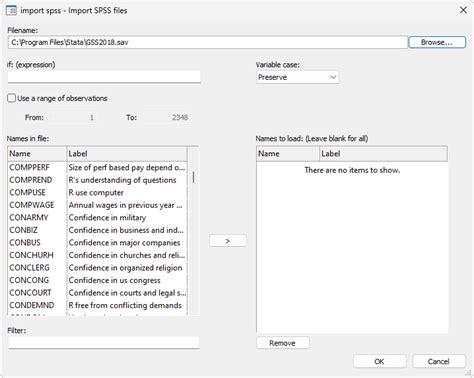Select the CONBIZ variable row
Image resolution: width=474 pixels, height=378 pixels.
(97, 230)
